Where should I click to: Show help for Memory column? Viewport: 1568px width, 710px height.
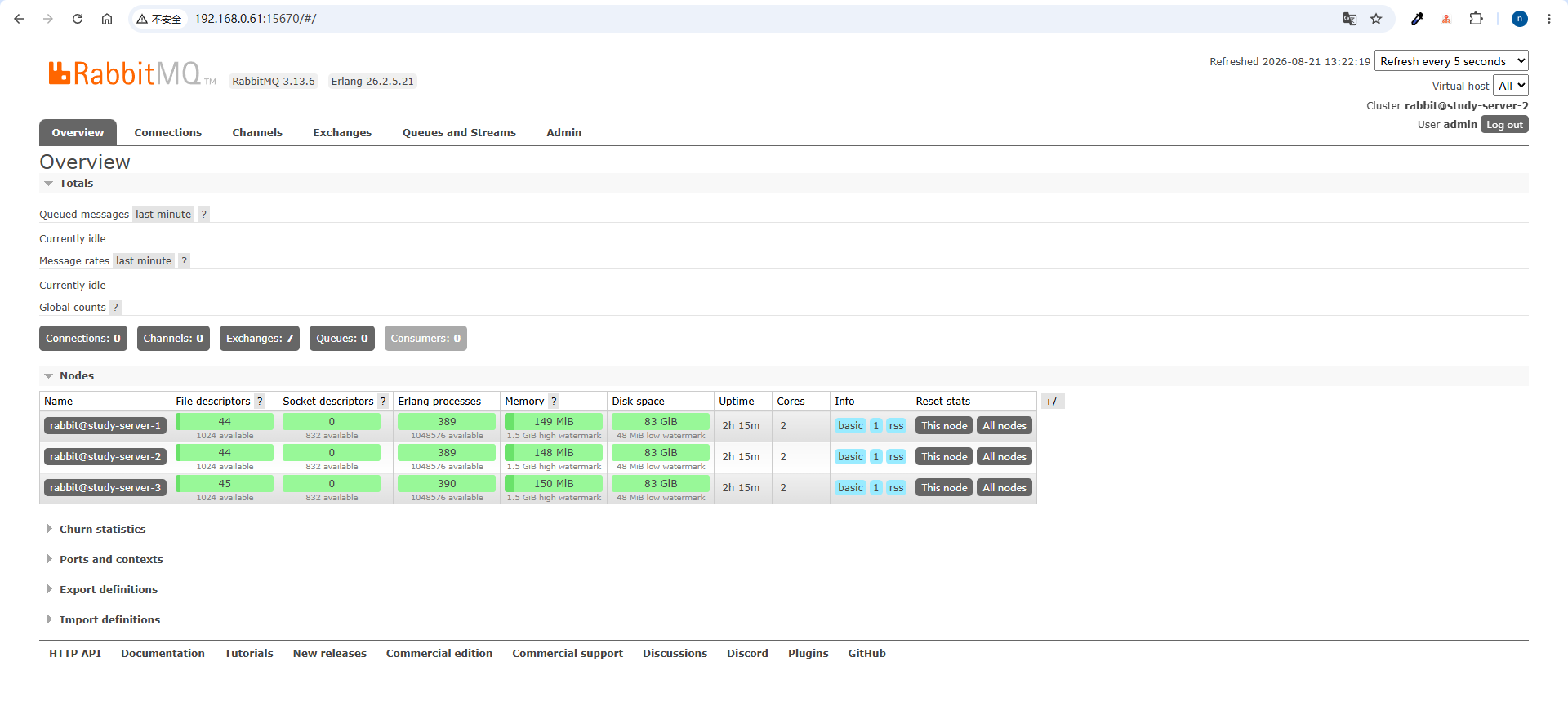pyautogui.click(x=554, y=402)
